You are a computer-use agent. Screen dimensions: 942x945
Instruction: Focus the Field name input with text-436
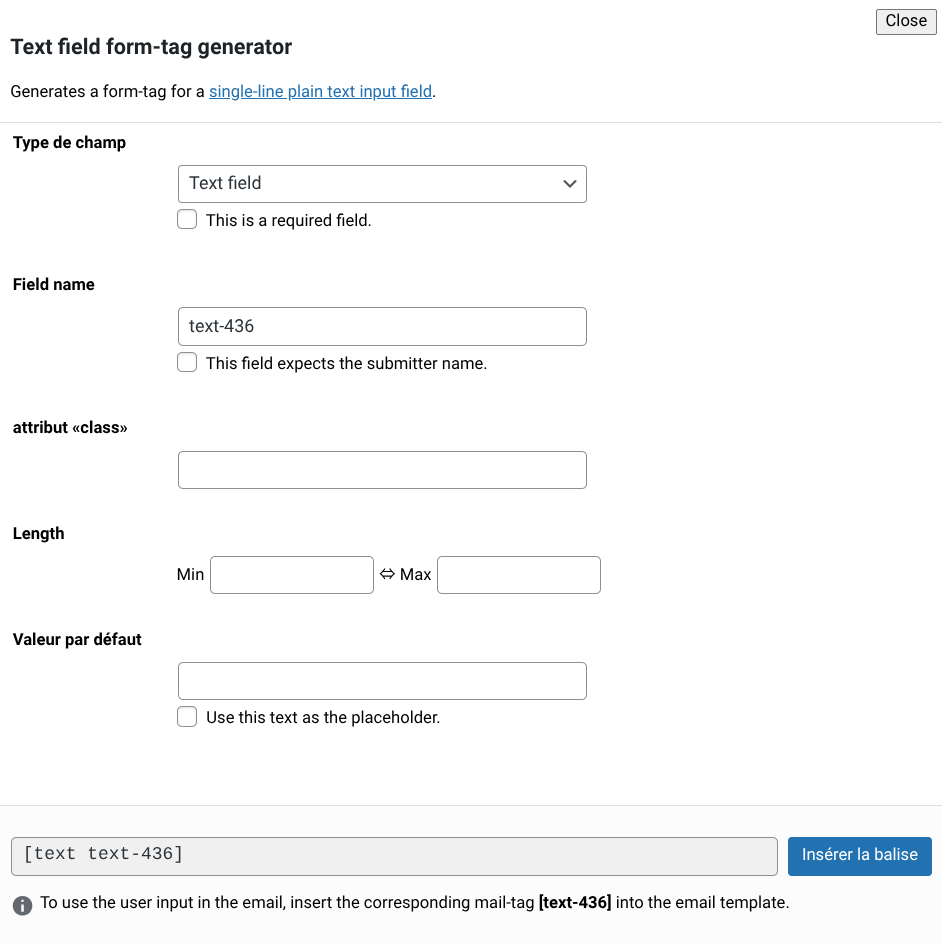382,327
